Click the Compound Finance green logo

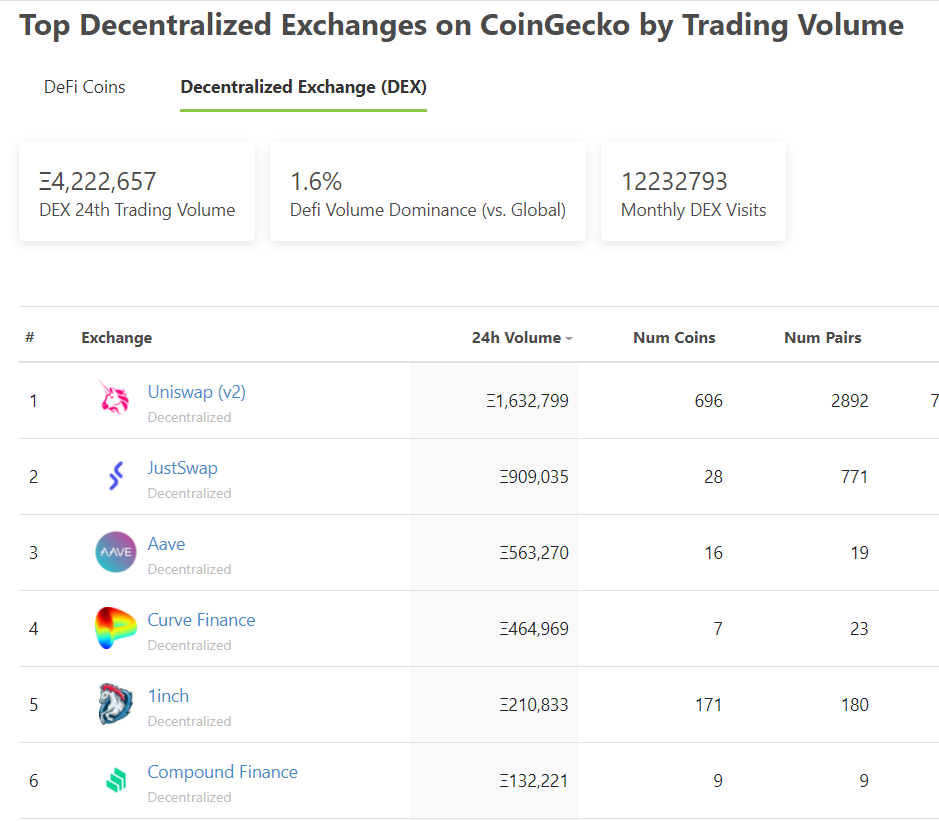click(117, 780)
